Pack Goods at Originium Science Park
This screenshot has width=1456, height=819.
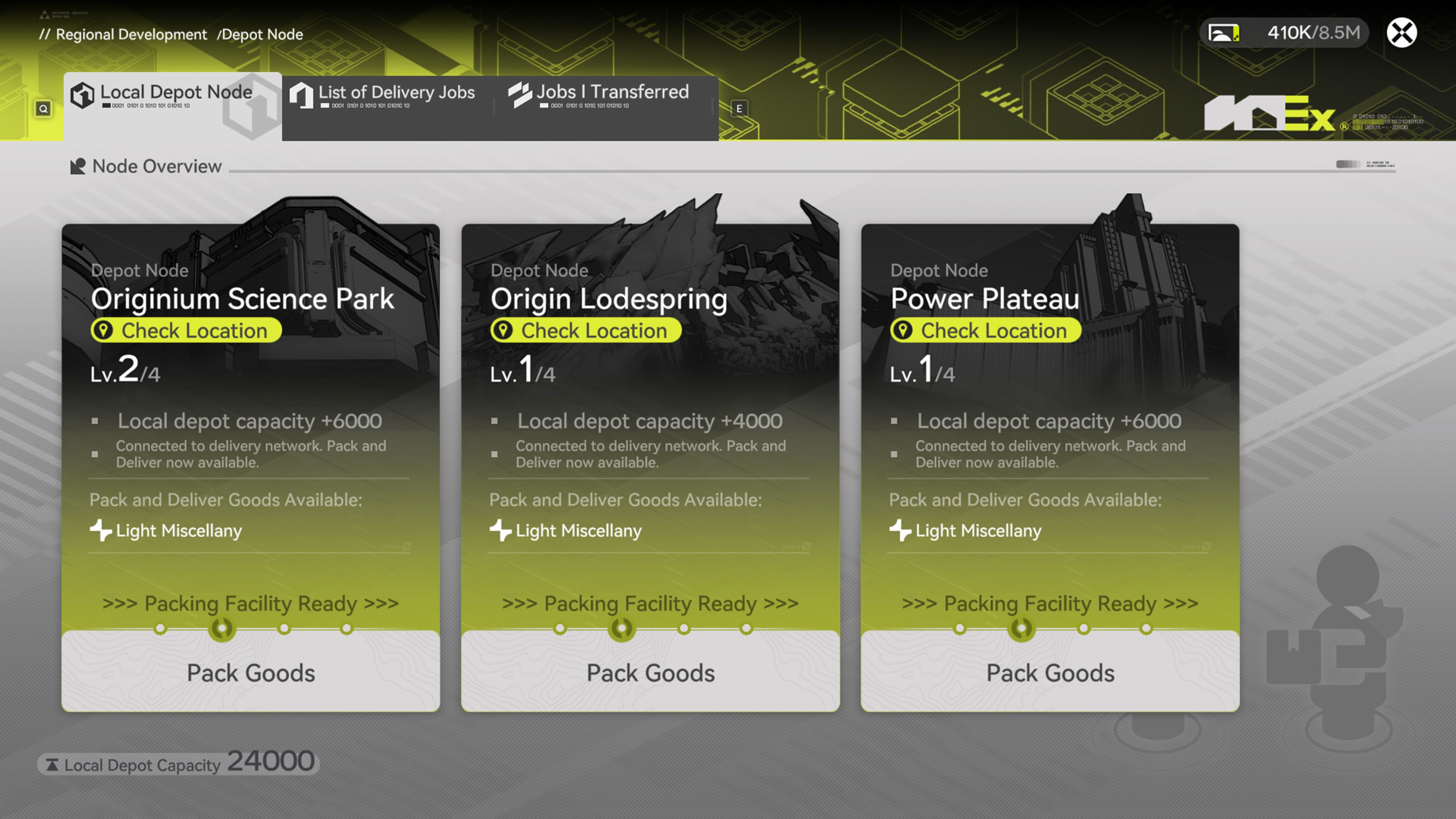[x=250, y=673]
